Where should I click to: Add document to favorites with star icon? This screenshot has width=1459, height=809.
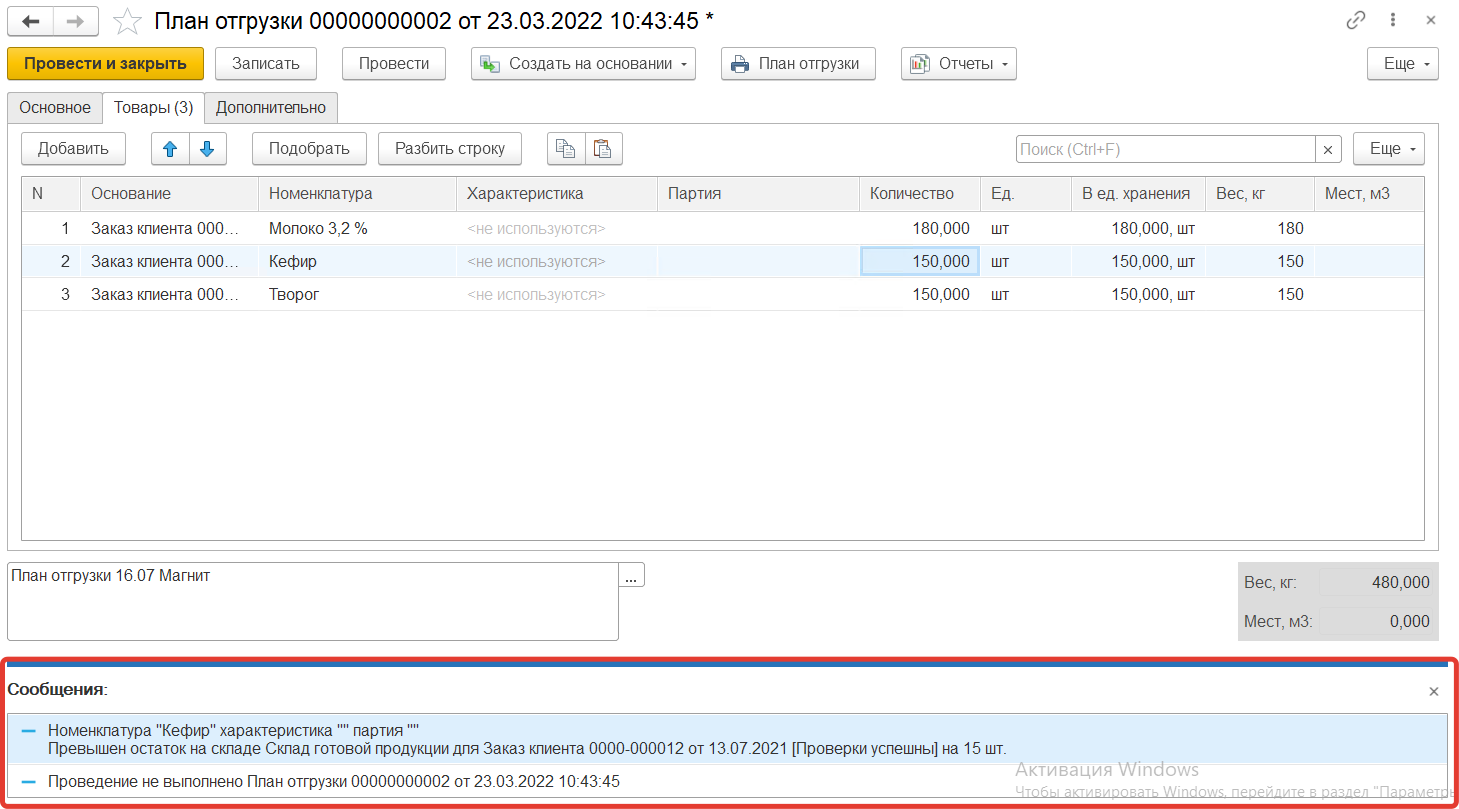(127, 21)
